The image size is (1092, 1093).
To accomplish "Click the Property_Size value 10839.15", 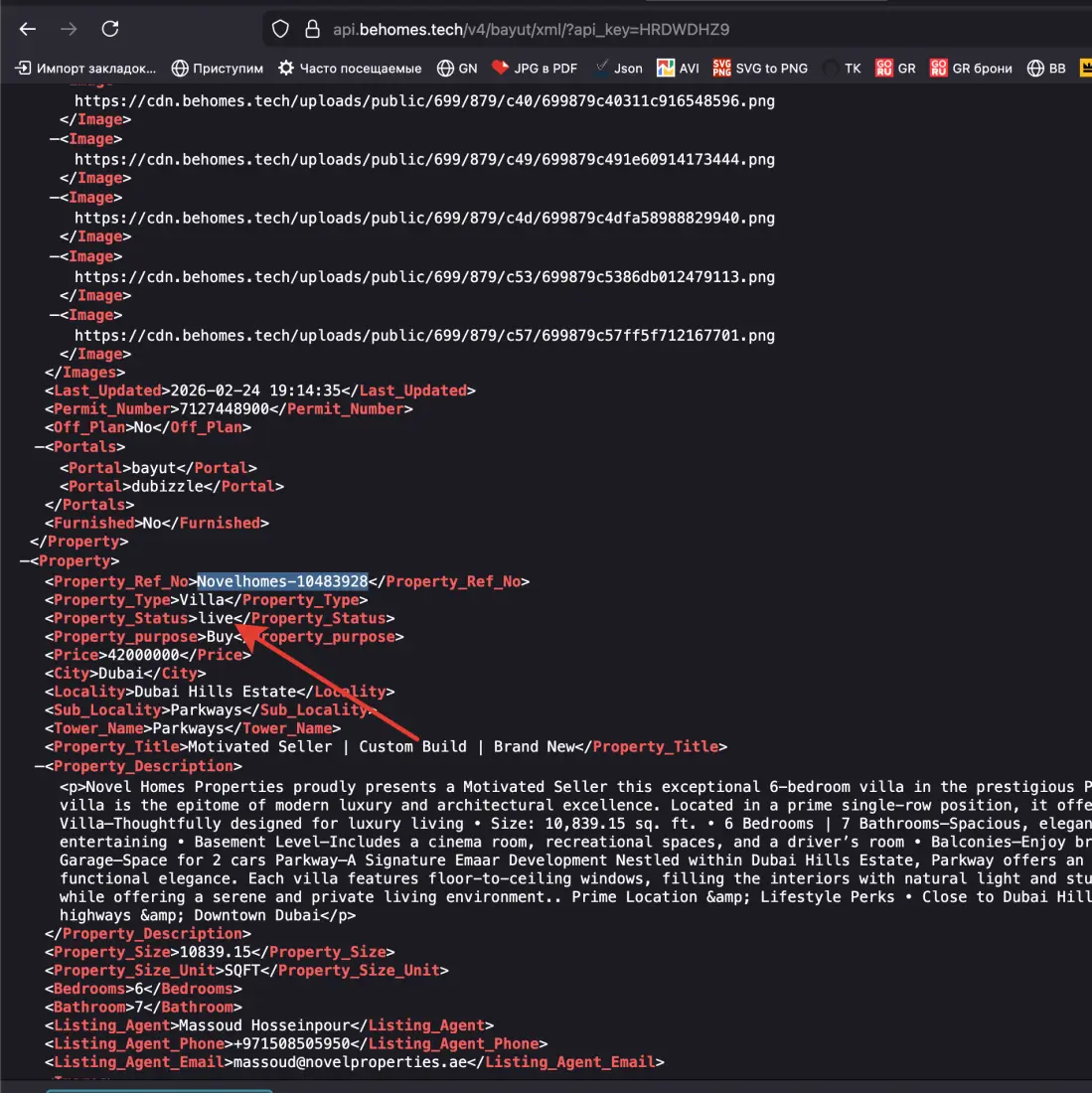I will click(216, 952).
